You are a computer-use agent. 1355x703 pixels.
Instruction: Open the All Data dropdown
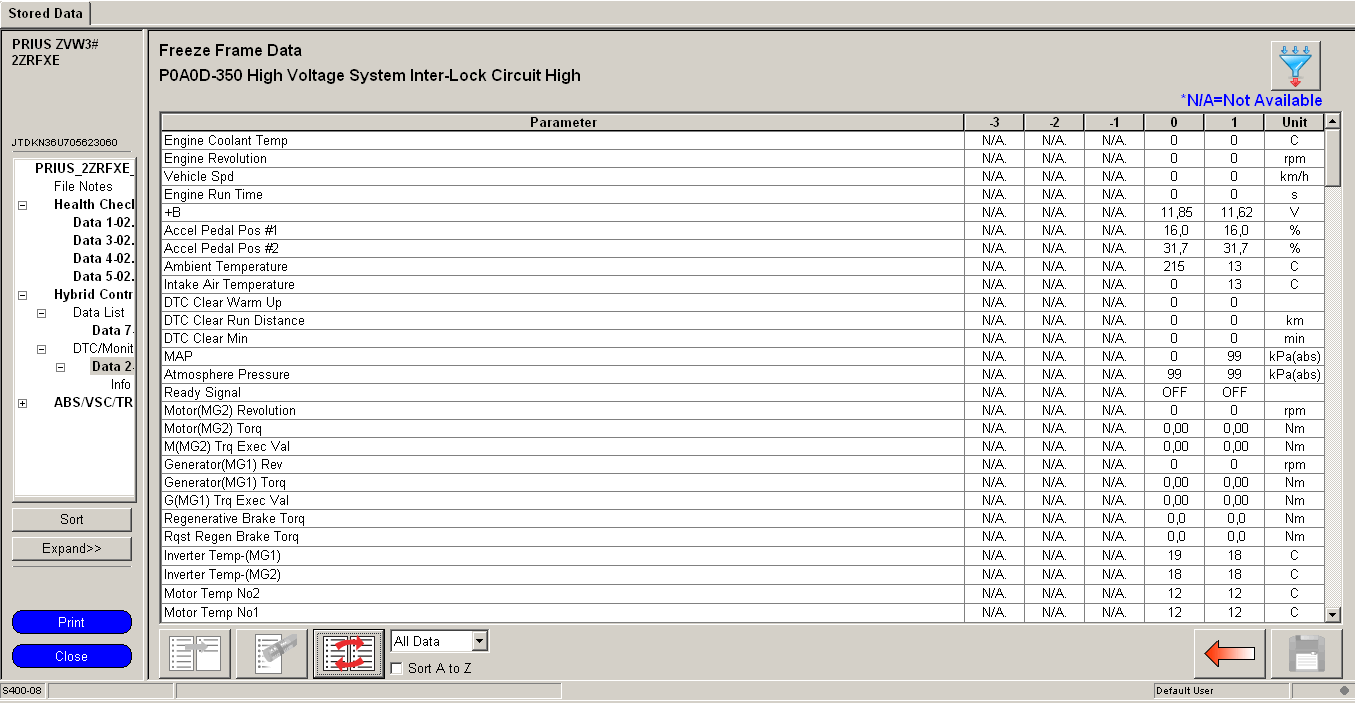tap(479, 641)
